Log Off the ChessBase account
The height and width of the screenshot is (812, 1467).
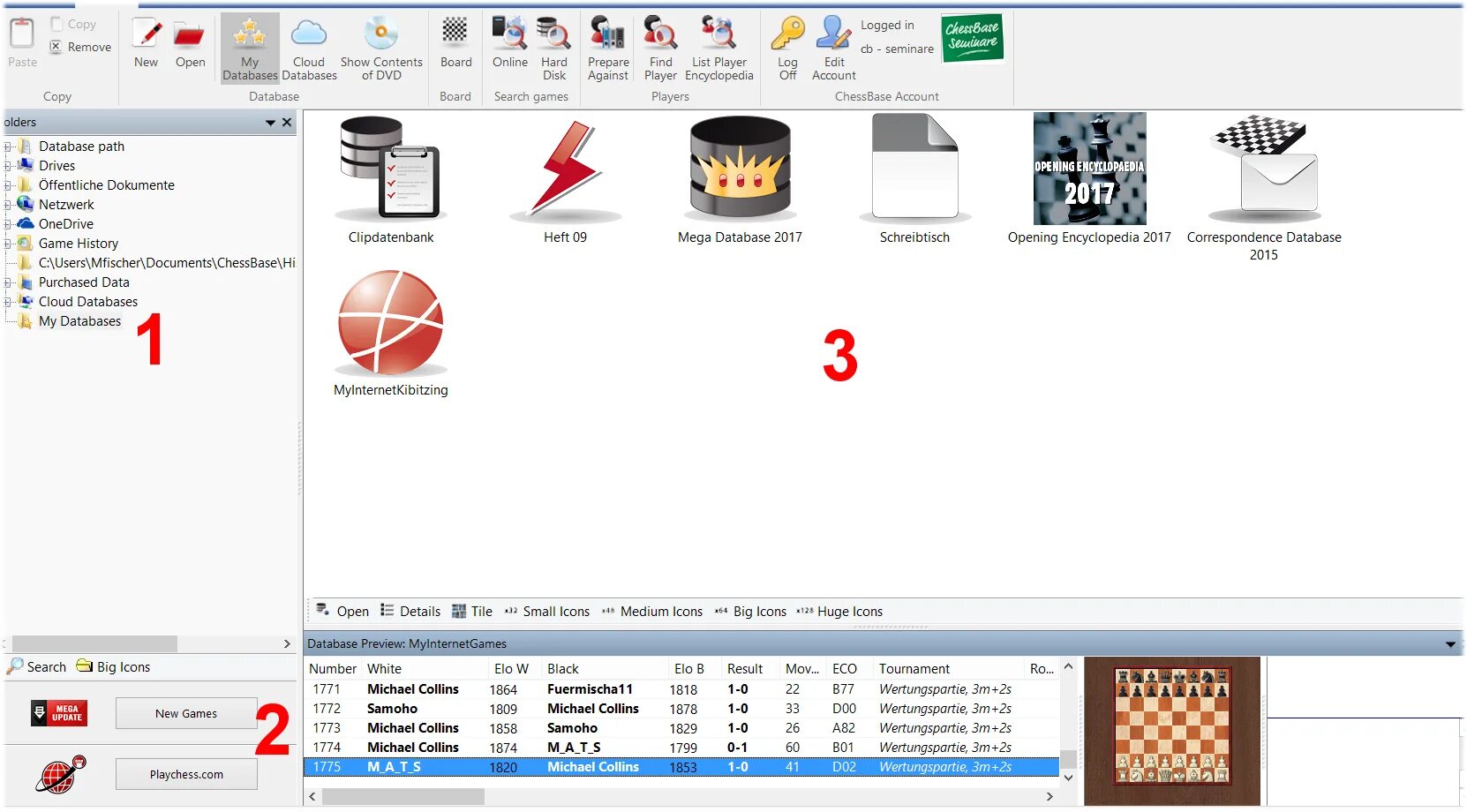click(787, 48)
